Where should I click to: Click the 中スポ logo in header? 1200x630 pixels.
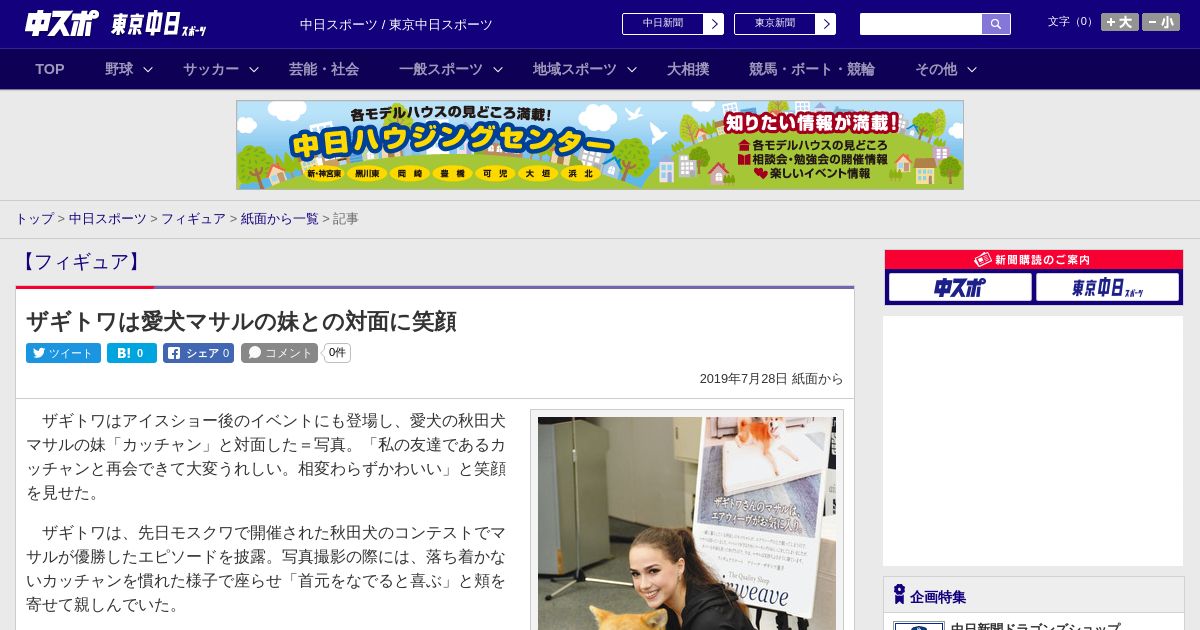[61, 23]
